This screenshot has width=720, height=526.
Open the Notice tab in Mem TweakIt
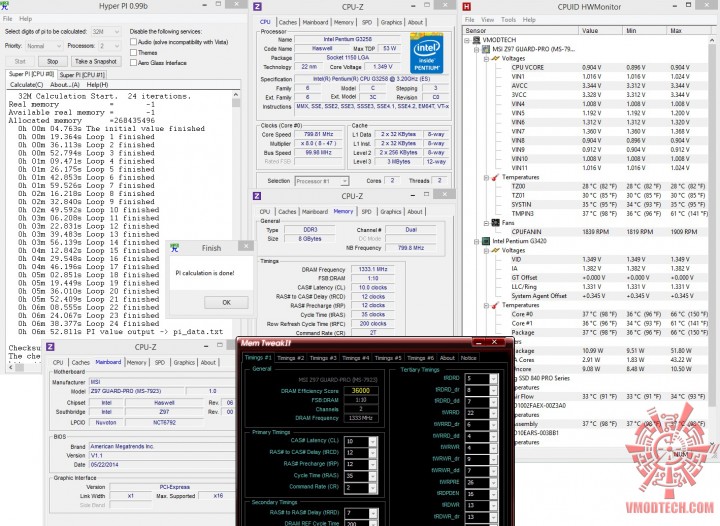(x=468, y=358)
